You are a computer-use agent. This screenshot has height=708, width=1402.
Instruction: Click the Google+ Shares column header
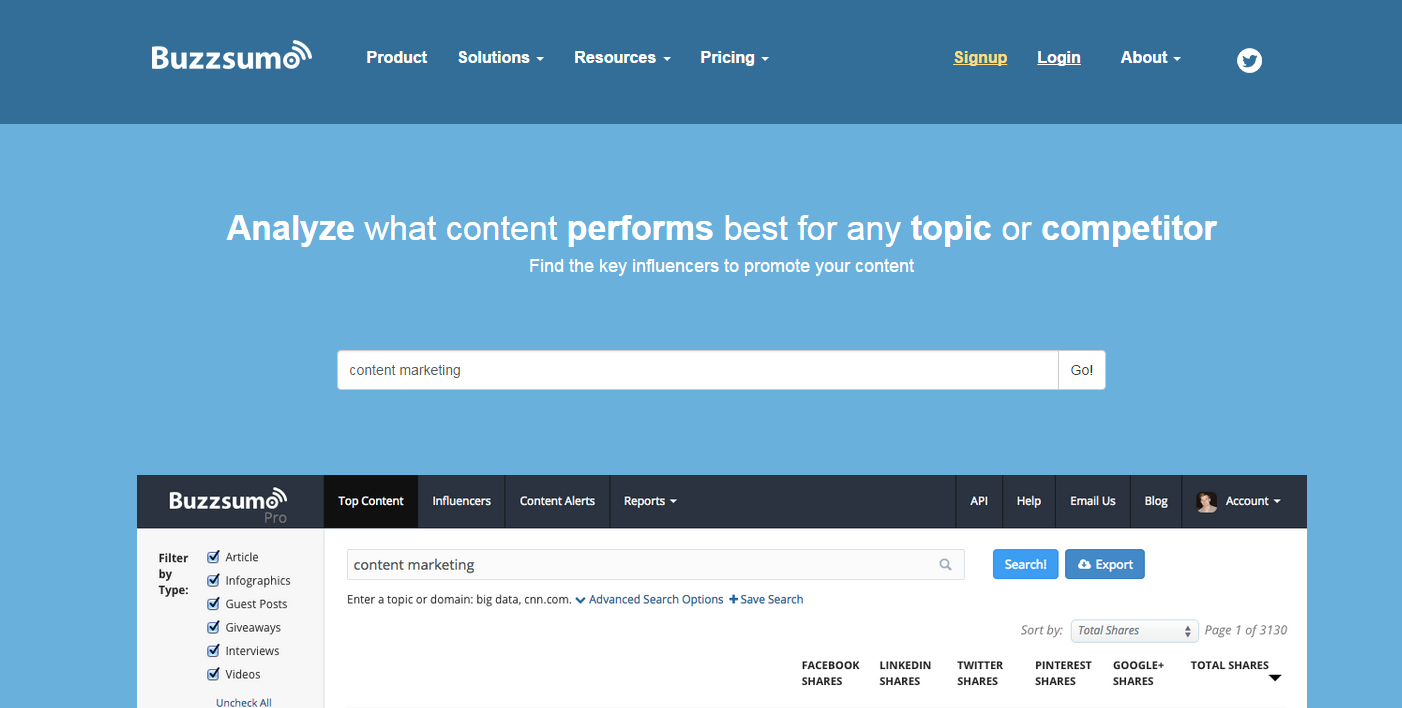tap(1138, 673)
